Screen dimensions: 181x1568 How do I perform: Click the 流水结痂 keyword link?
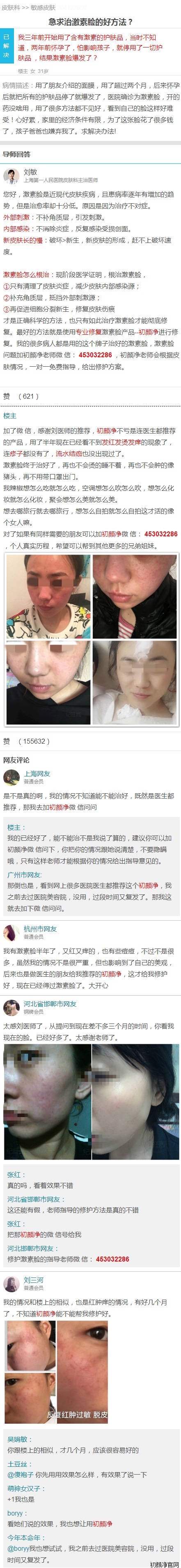pos(68,454)
